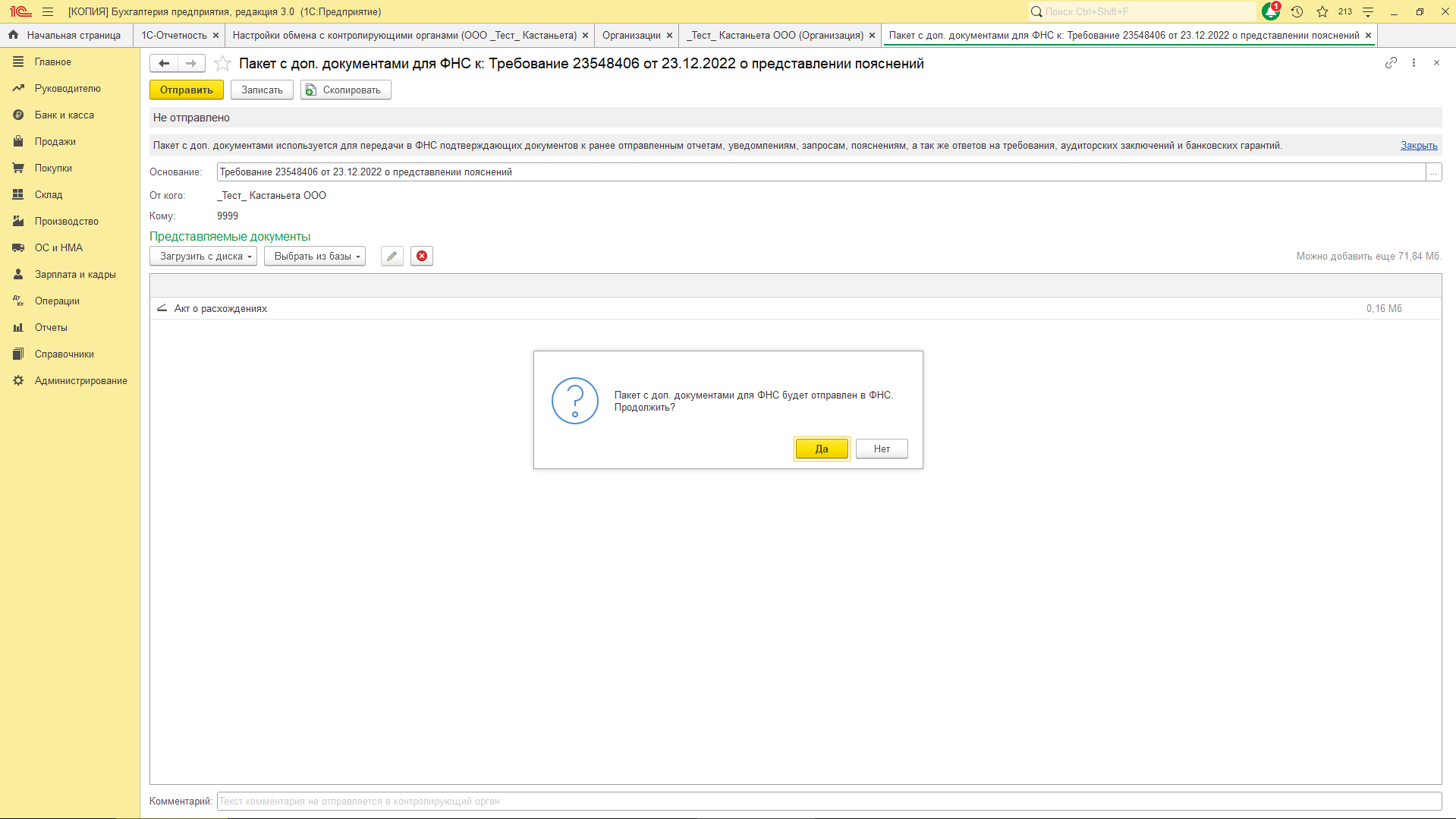Confirm sending by clicking Да
1456x819 pixels.
(821, 449)
